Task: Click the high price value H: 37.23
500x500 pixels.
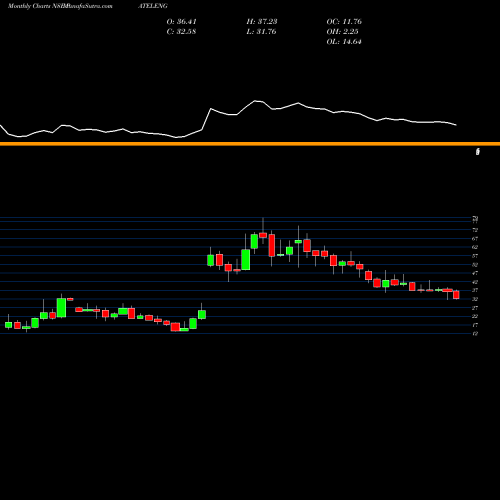Action: pyautogui.click(x=262, y=22)
